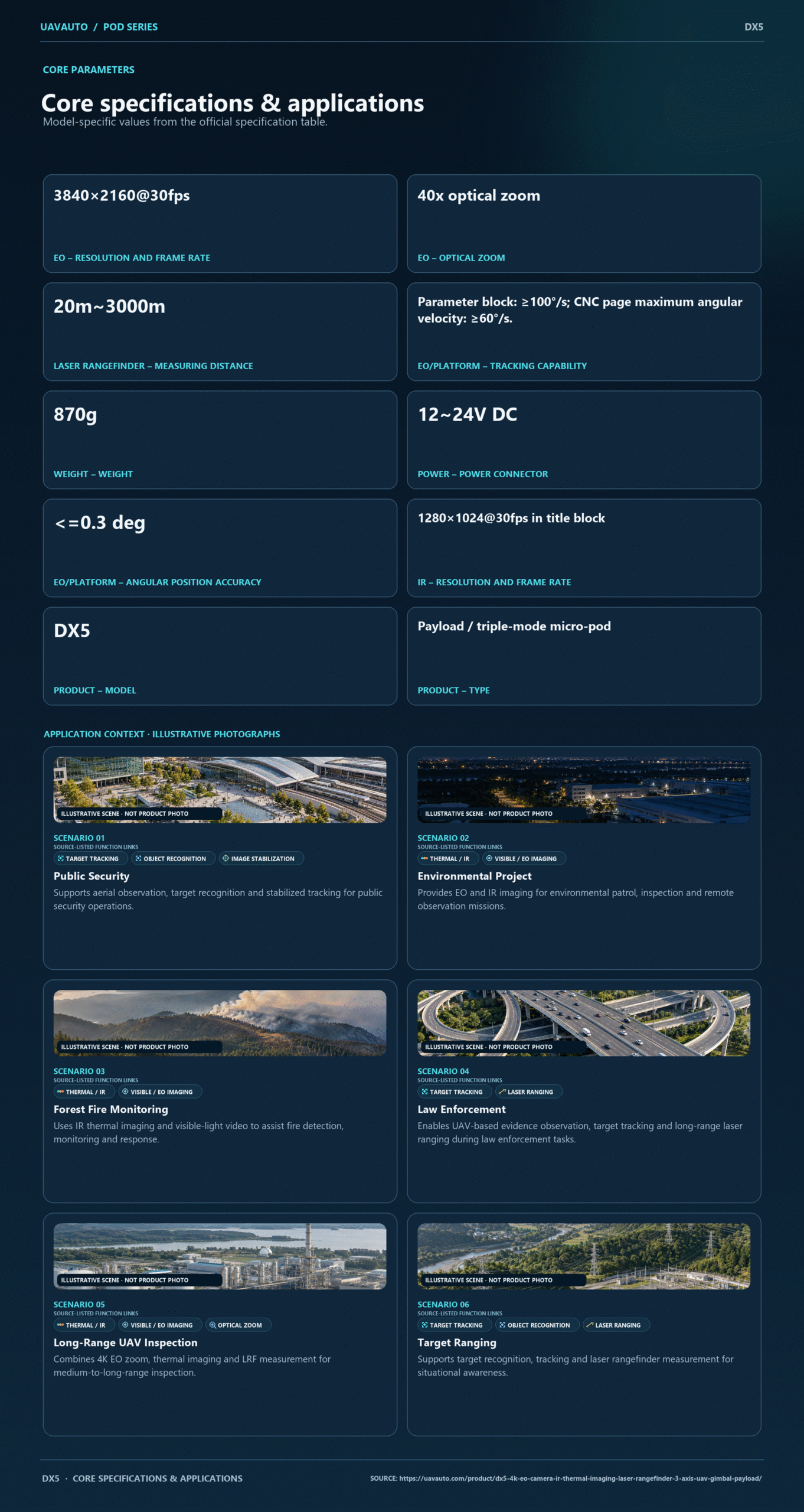Click the Object Recognition icon in Scenario 01
The image size is (804, 1512).
coord(138,859)
